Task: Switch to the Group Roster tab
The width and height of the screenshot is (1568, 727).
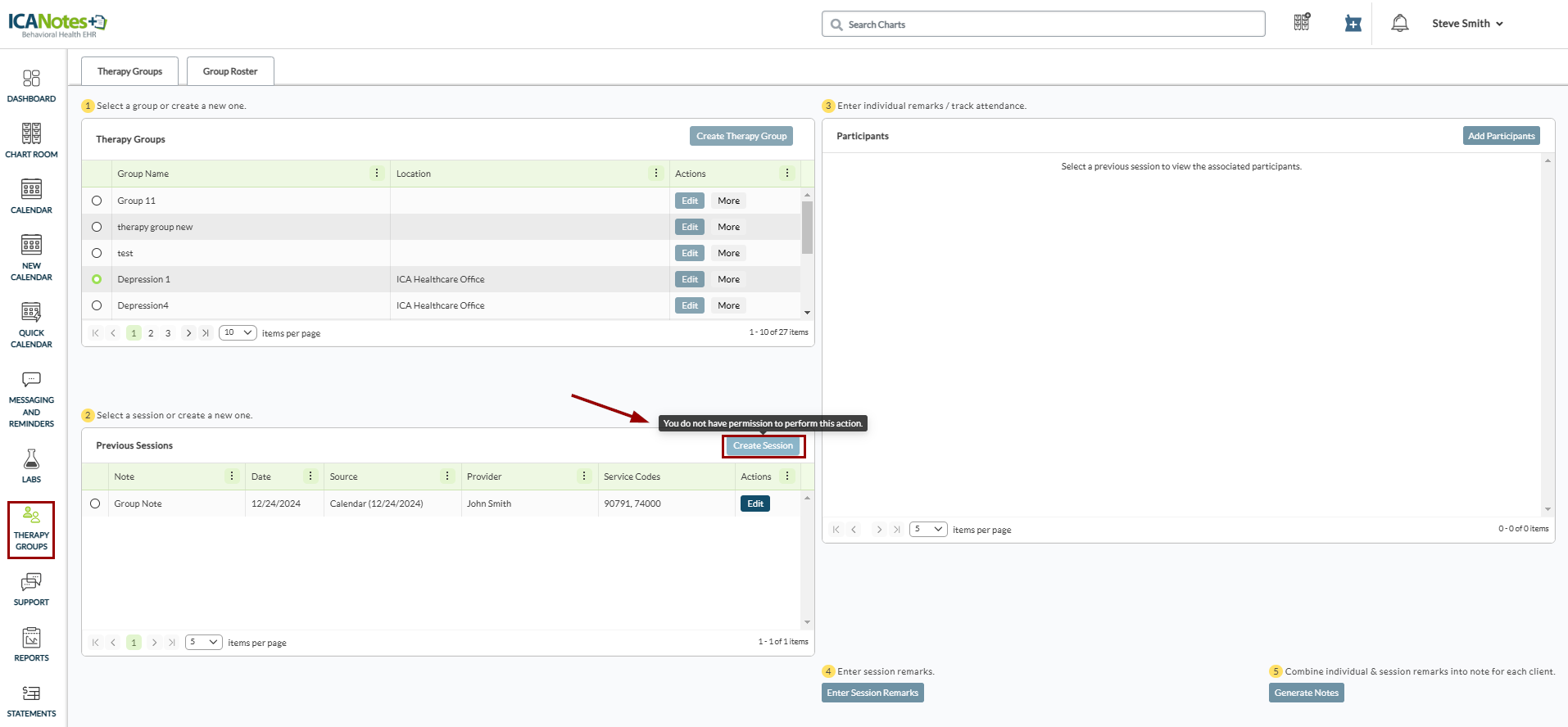Action: coord(230,71)
